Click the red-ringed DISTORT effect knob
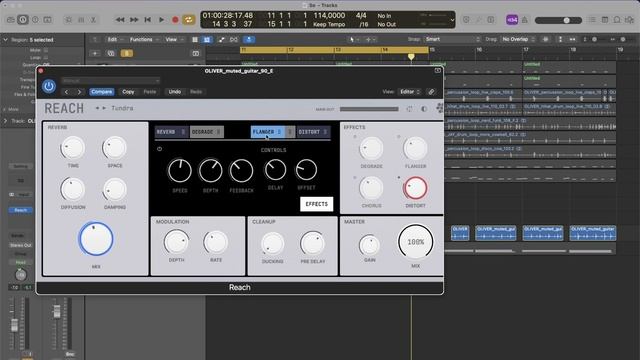Viewport: 640px width, 360px height. coord(416,188)
